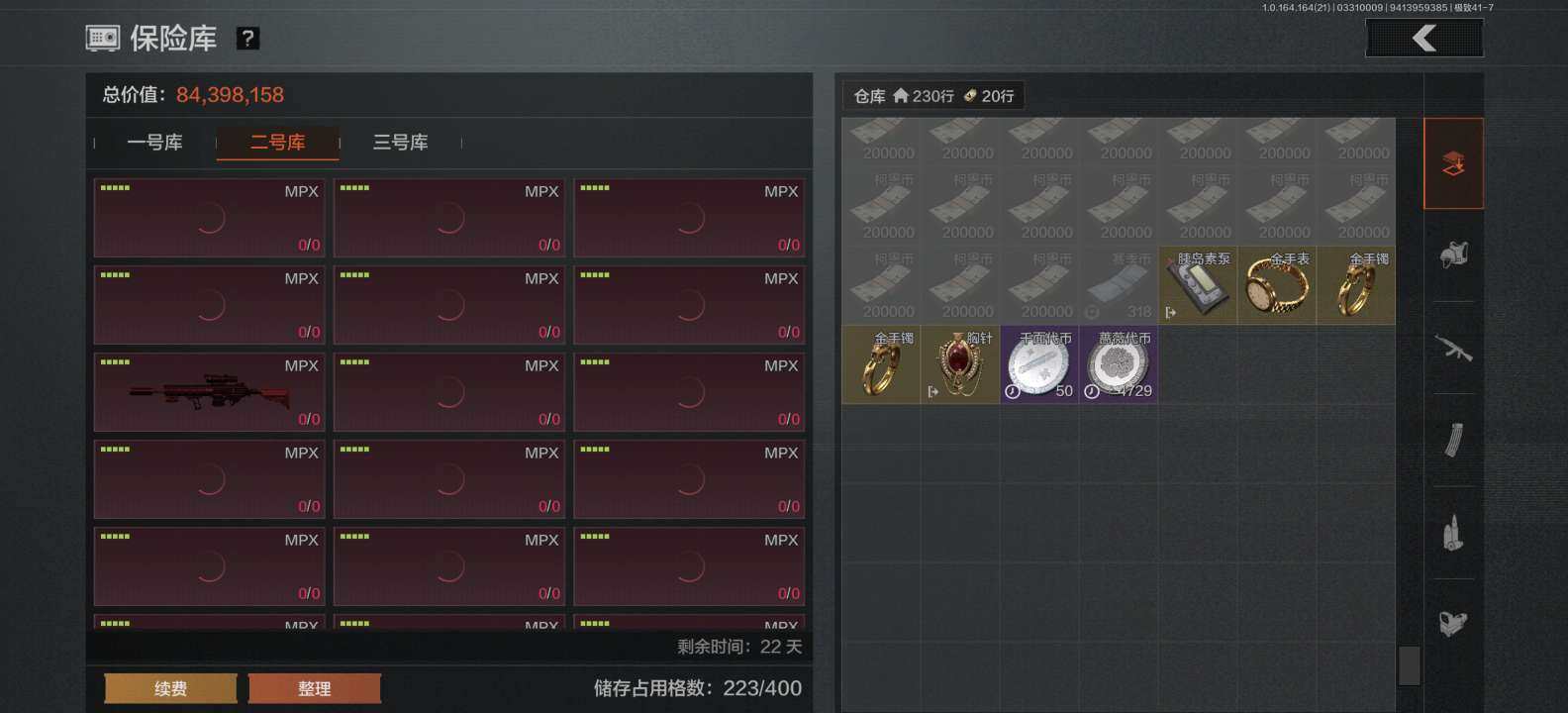Switch to the 三号库 vault tab
Screen dimensions: 1568x713
[x=401, y=143]
